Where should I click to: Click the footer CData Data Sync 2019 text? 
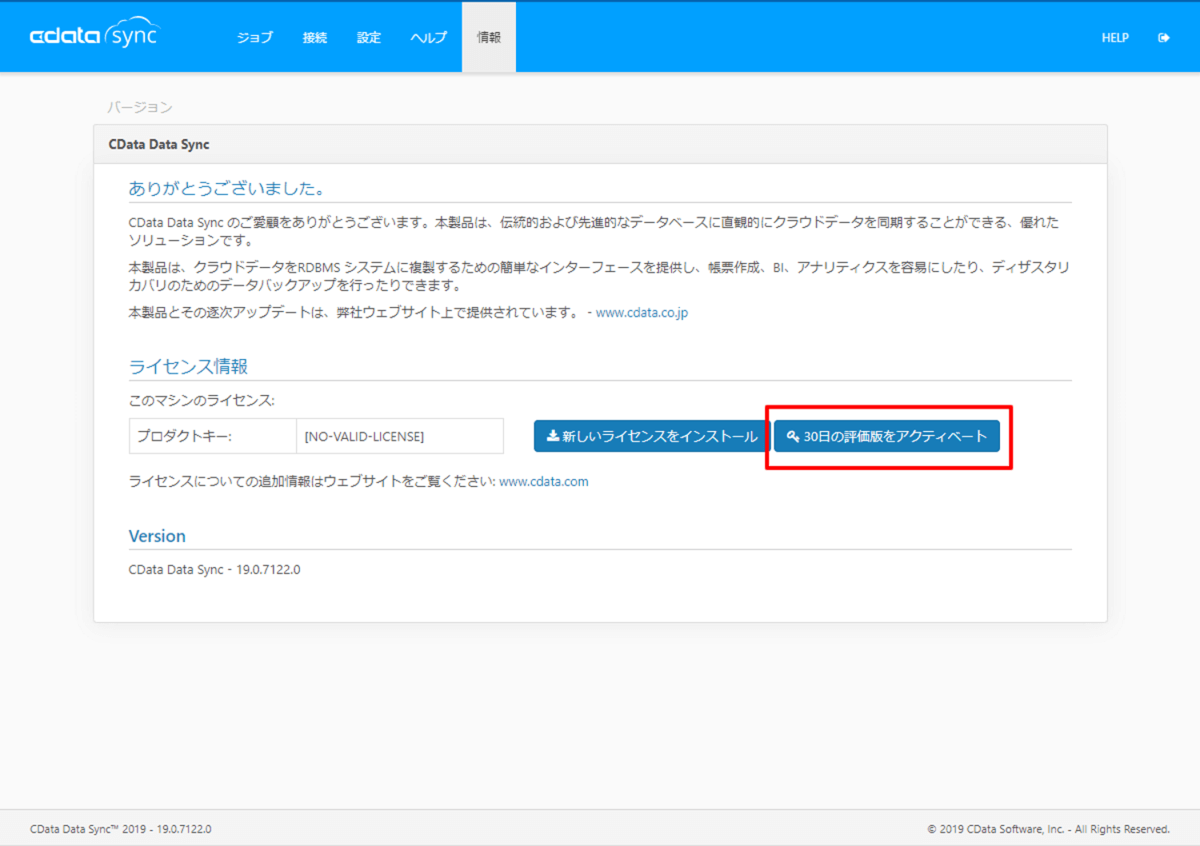pos(120,829)
